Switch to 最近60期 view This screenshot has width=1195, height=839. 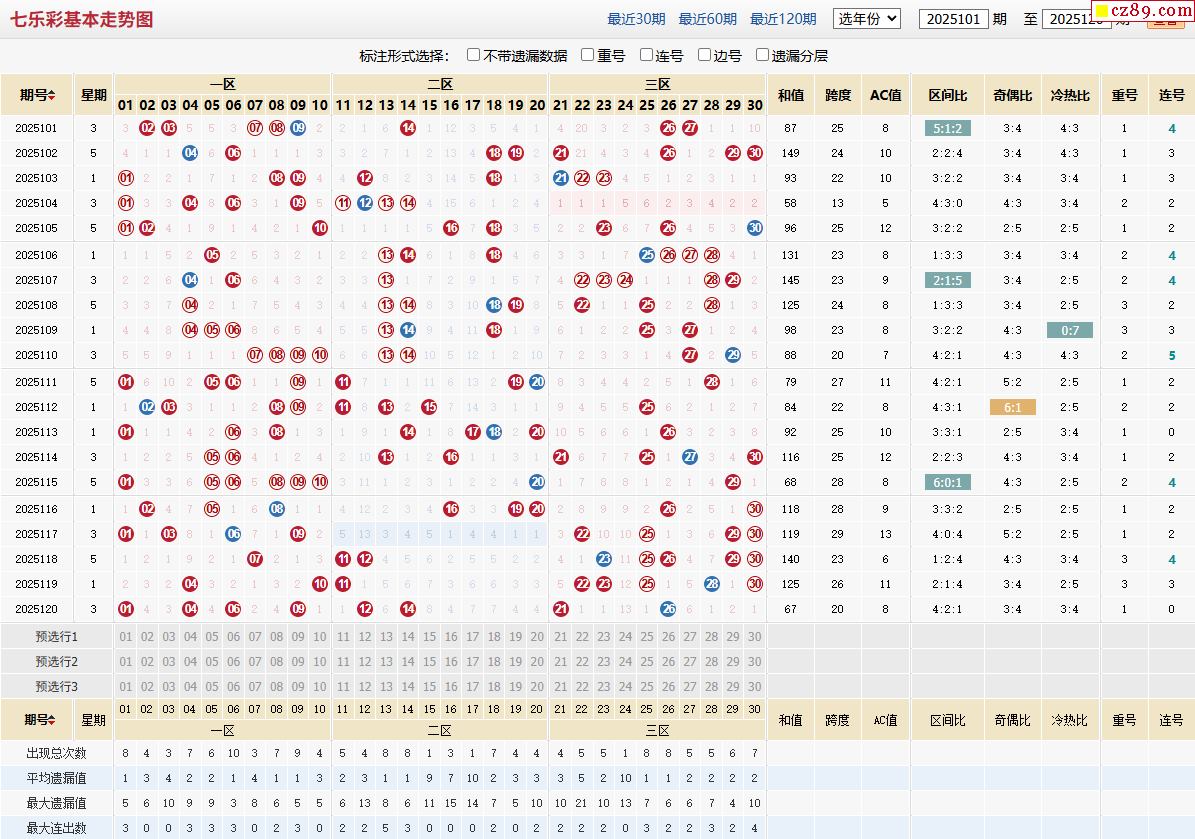coord(707,19)
